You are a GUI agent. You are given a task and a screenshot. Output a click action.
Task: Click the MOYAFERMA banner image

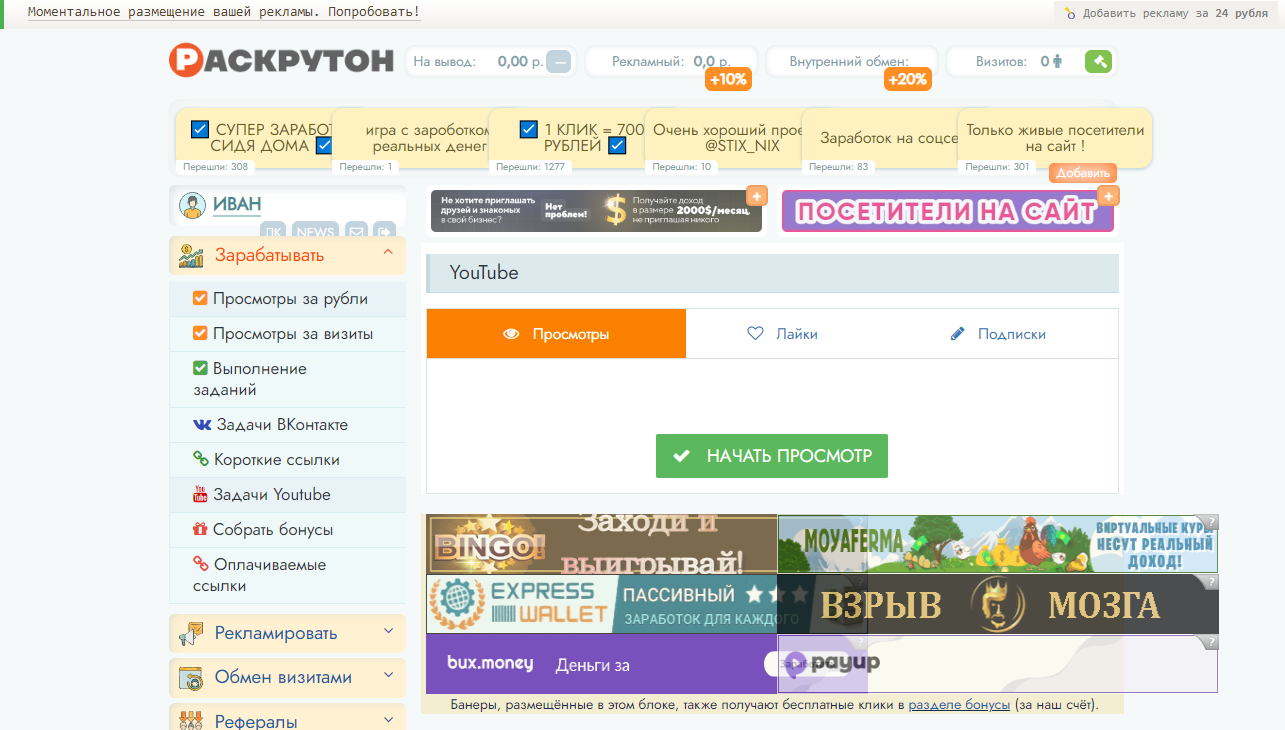click(x=998, y=544)
